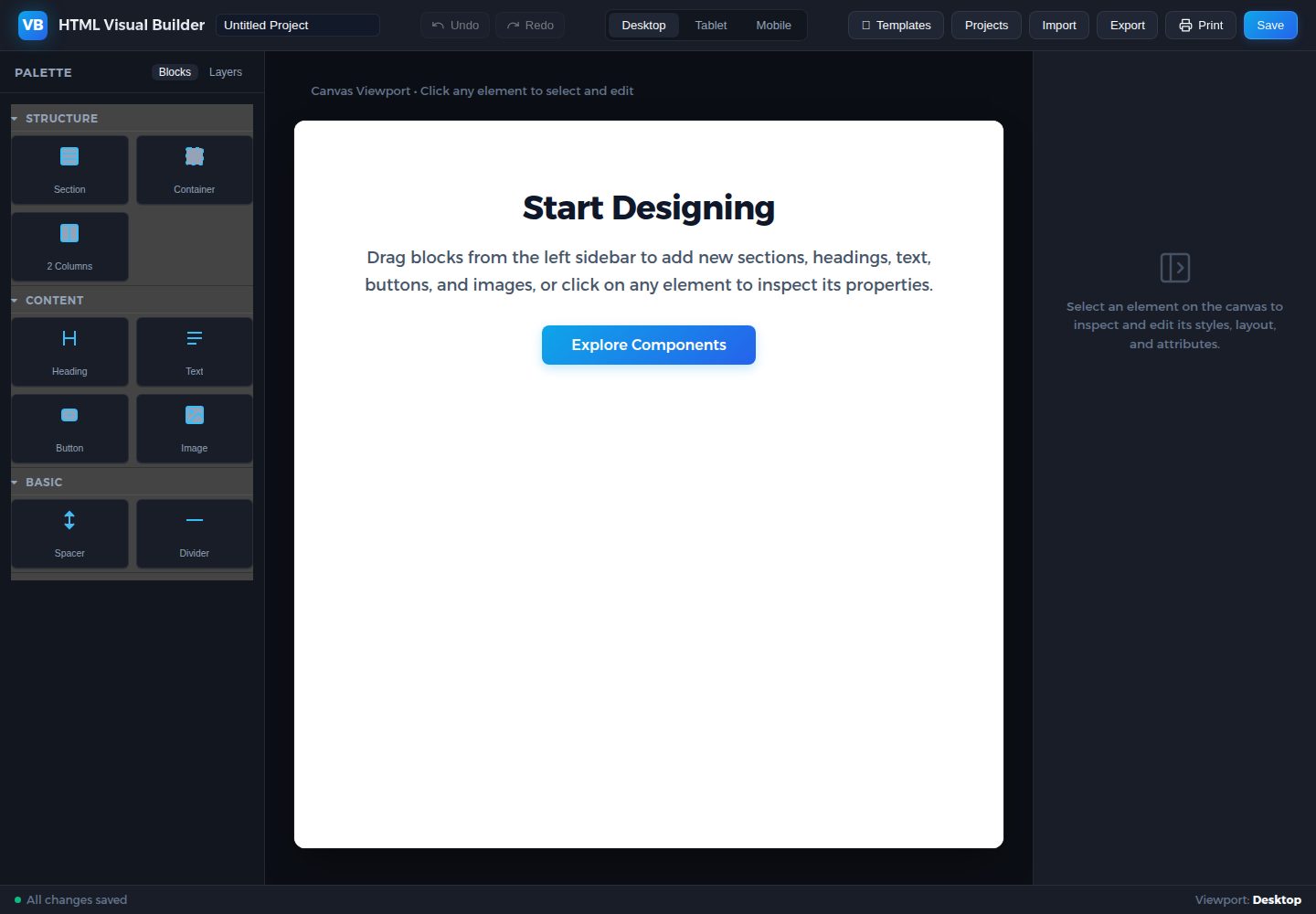The height and width of the screenshot is (914, 1316).
Task: Choose the Text block
Action: pyautogui.click(x=195, y=352)
